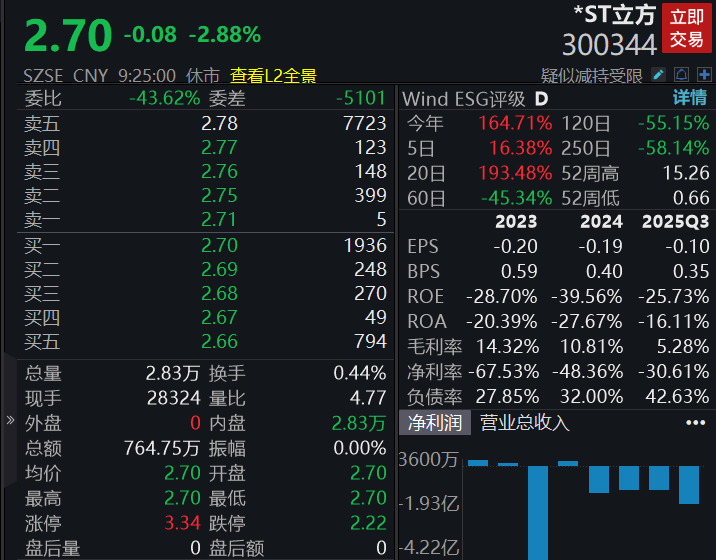Switch to the 营业总收入 tab
The image size is (716, 560).
click(524, 423)
